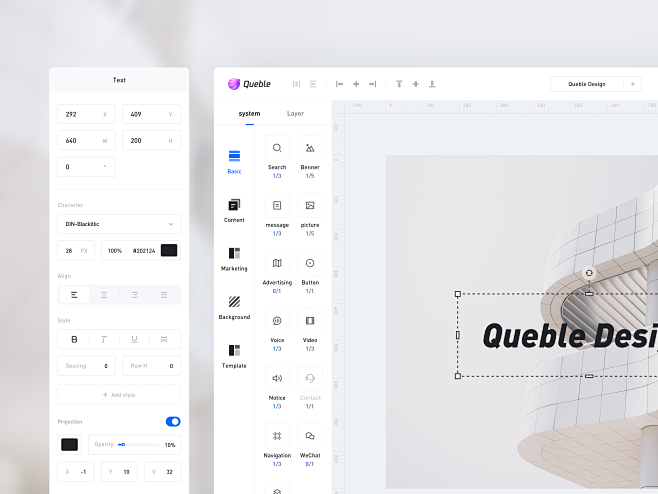
Task: Edit the projection V blur field
Action: tap(162, 472)
